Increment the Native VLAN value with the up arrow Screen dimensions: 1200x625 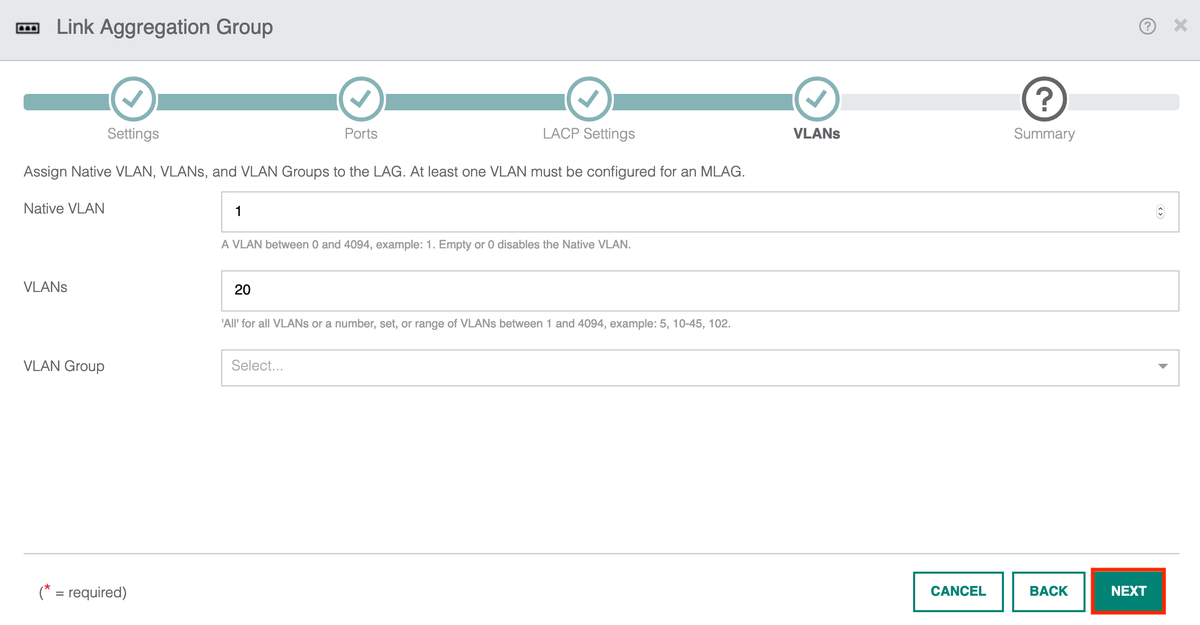(x=1160, y=206)
